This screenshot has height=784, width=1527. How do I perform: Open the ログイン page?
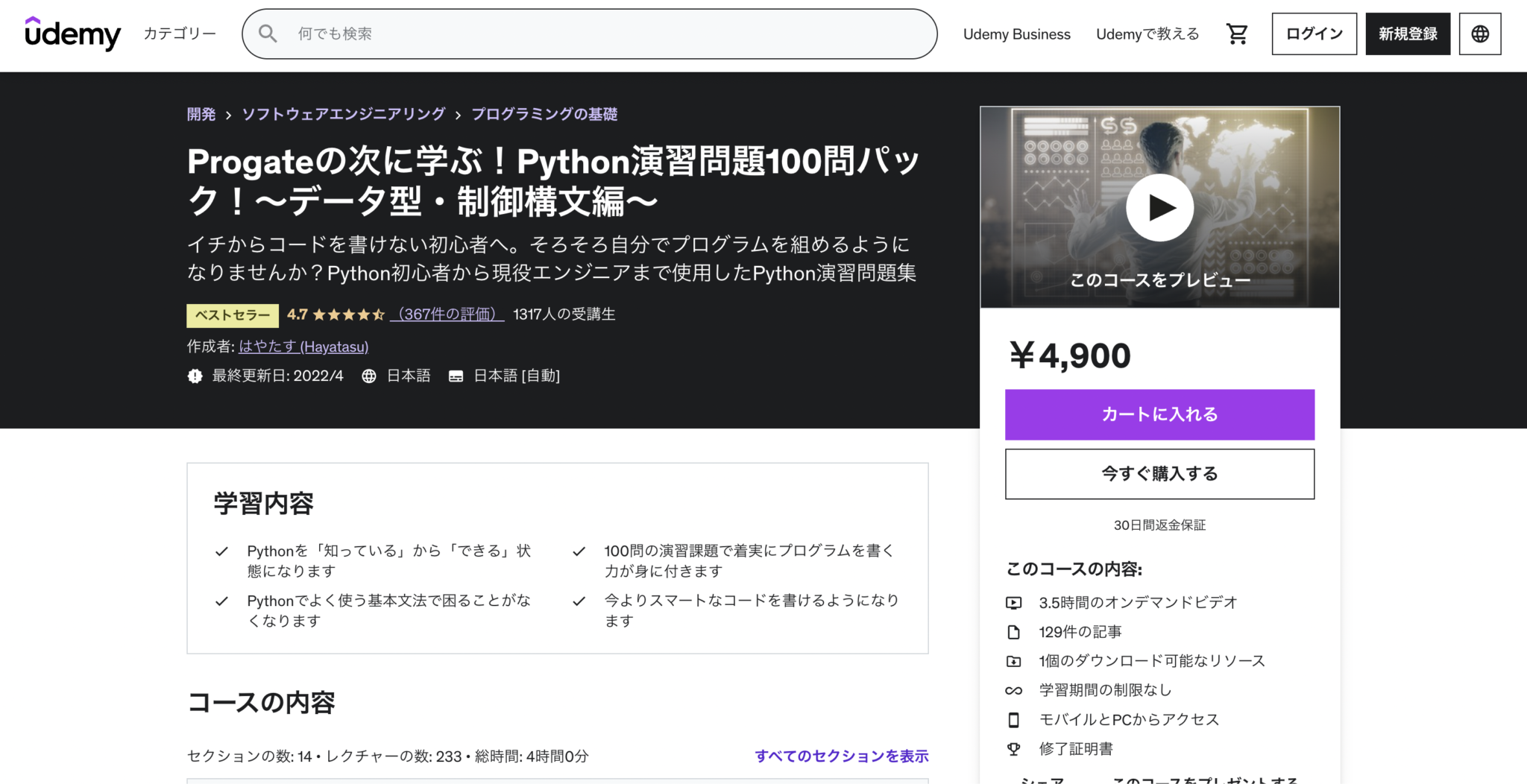tap(1313, 33)
